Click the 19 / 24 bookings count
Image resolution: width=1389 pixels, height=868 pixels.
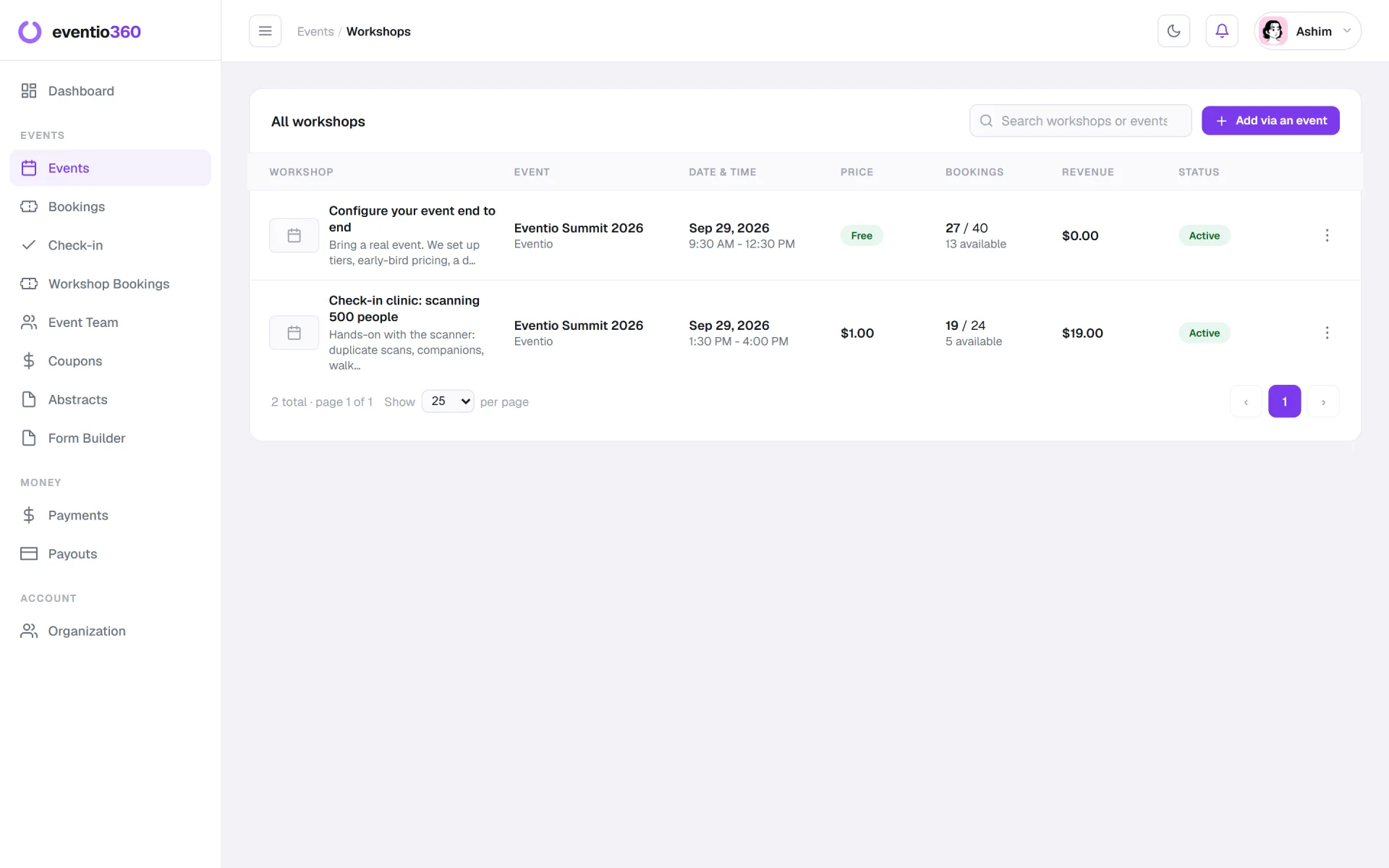click(x=965, y=325)
